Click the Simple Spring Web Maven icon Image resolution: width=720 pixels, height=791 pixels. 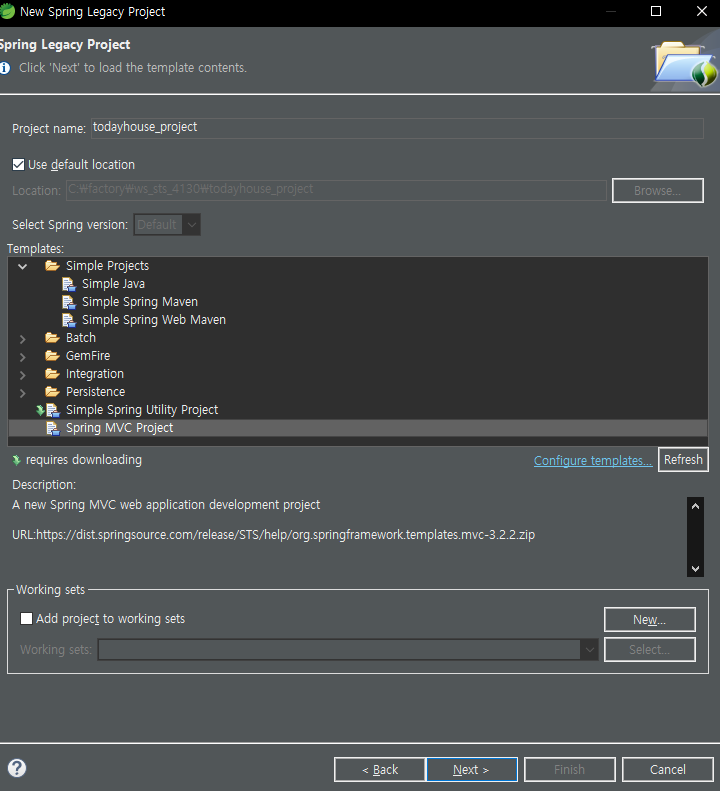69,320
